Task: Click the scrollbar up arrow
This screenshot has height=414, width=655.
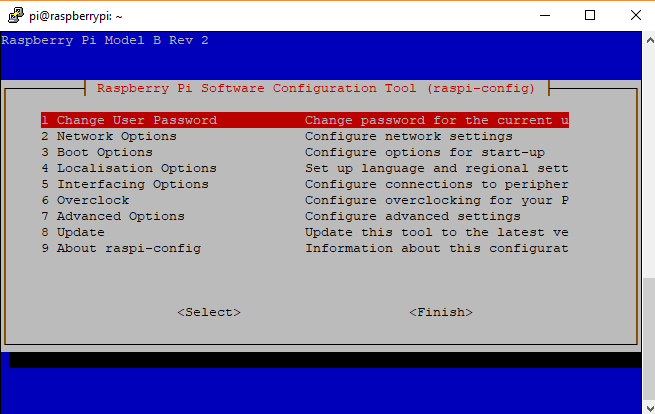Action: coord(650,41)
